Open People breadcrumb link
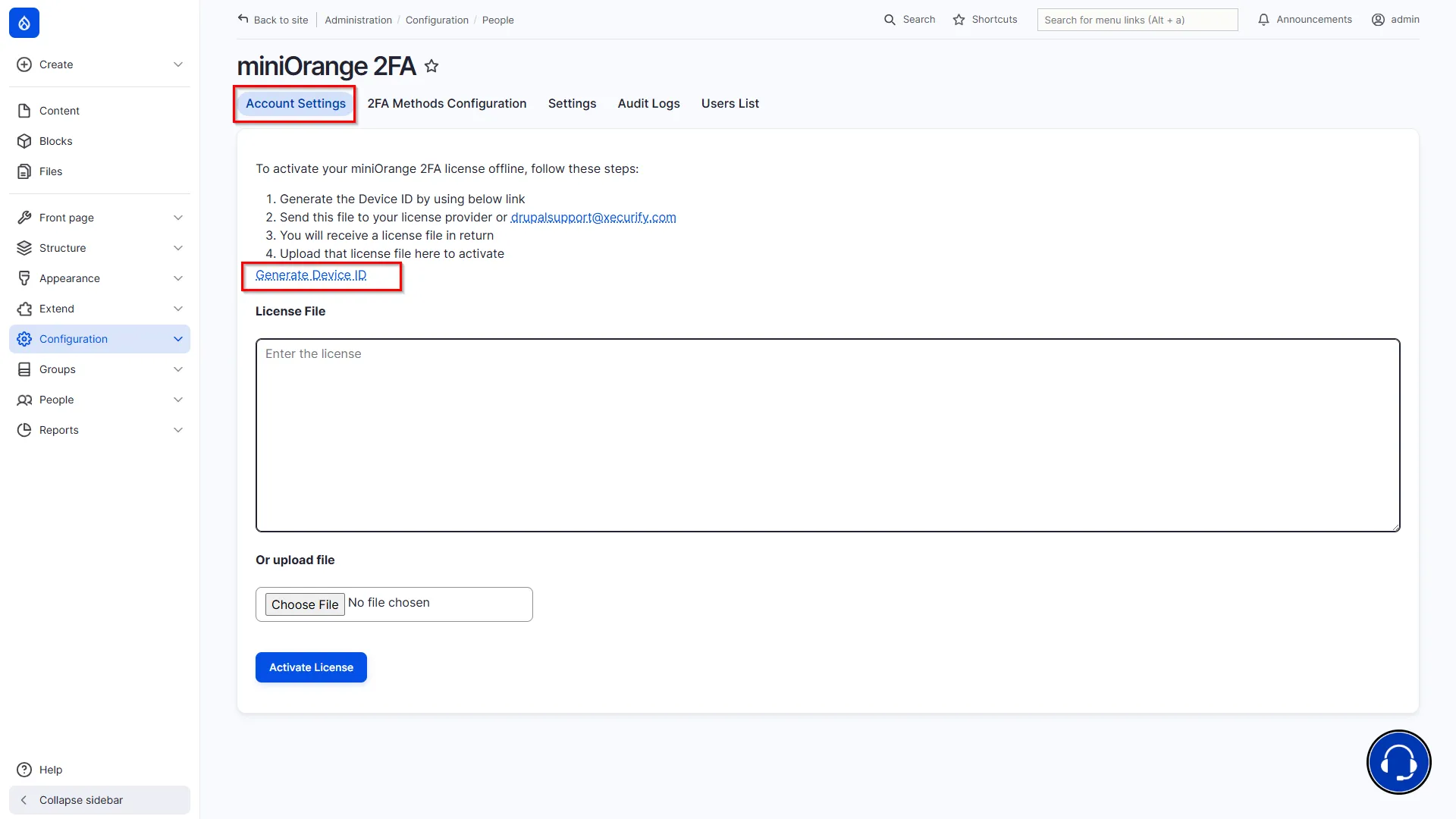 (497, 20)
